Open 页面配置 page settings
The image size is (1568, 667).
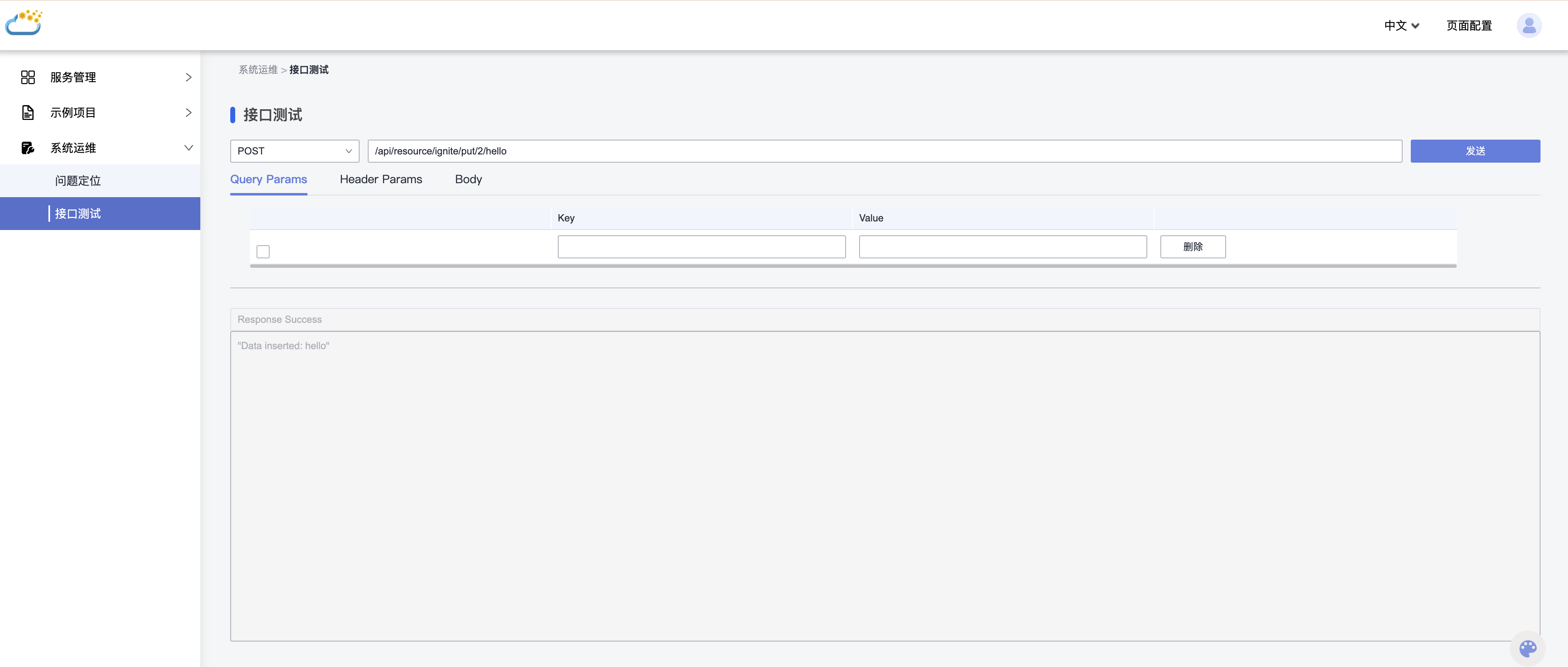(x=1469, y=25)
